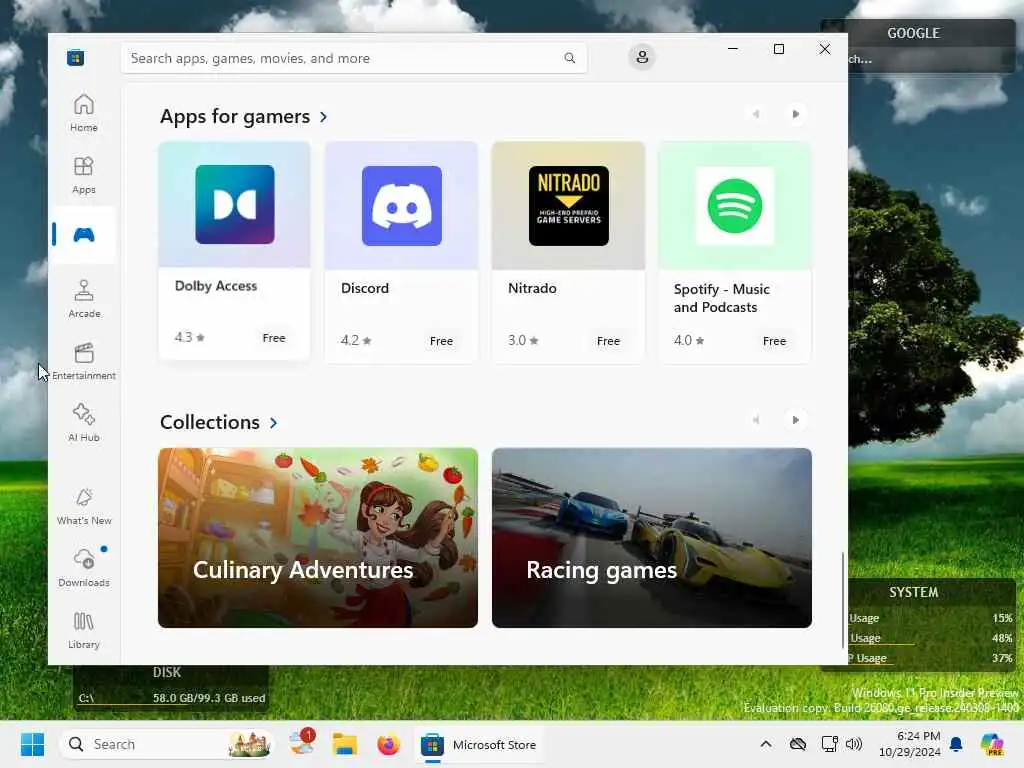Click the cloud sync tray icon

[797, 744]
